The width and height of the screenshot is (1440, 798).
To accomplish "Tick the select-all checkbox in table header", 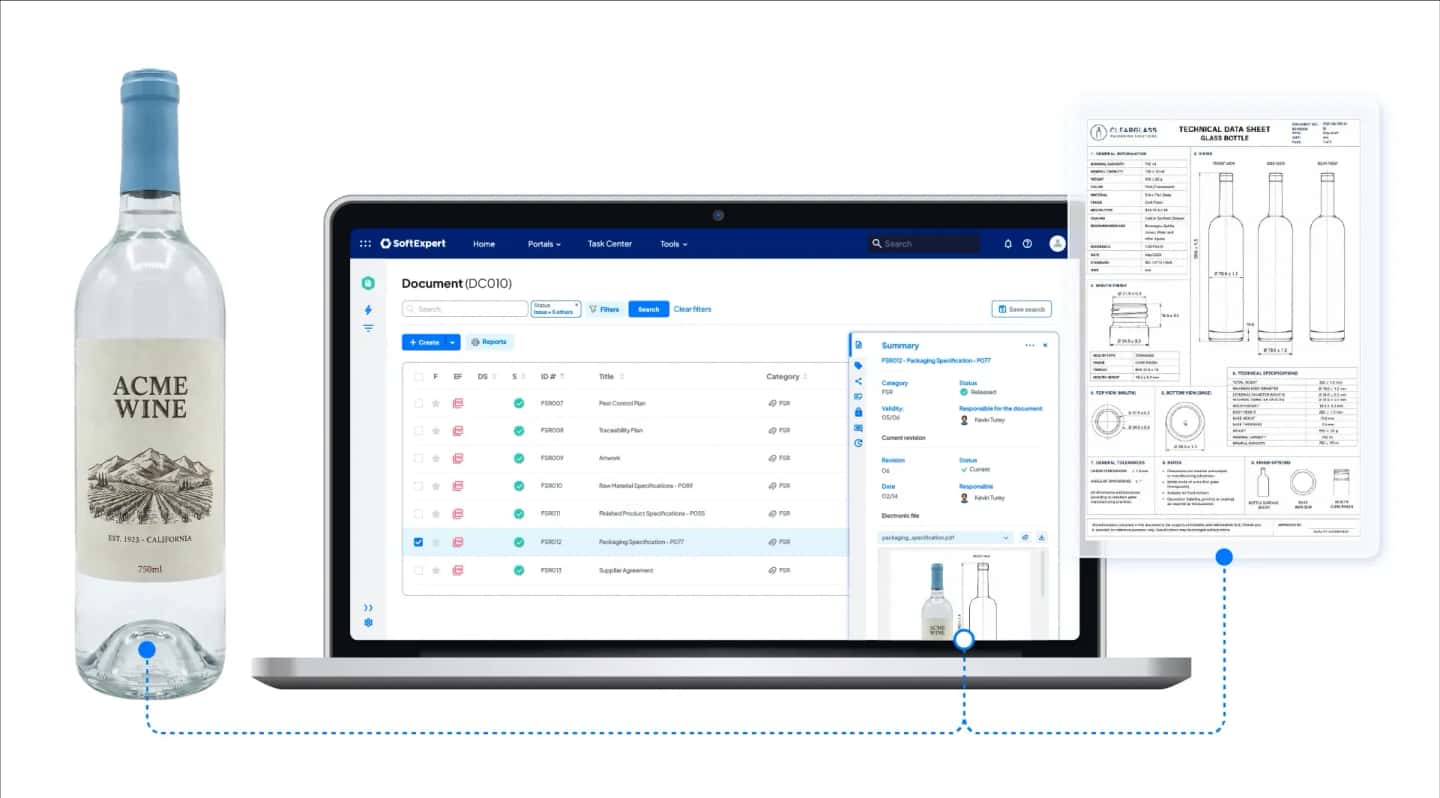I will coord(418,377).
